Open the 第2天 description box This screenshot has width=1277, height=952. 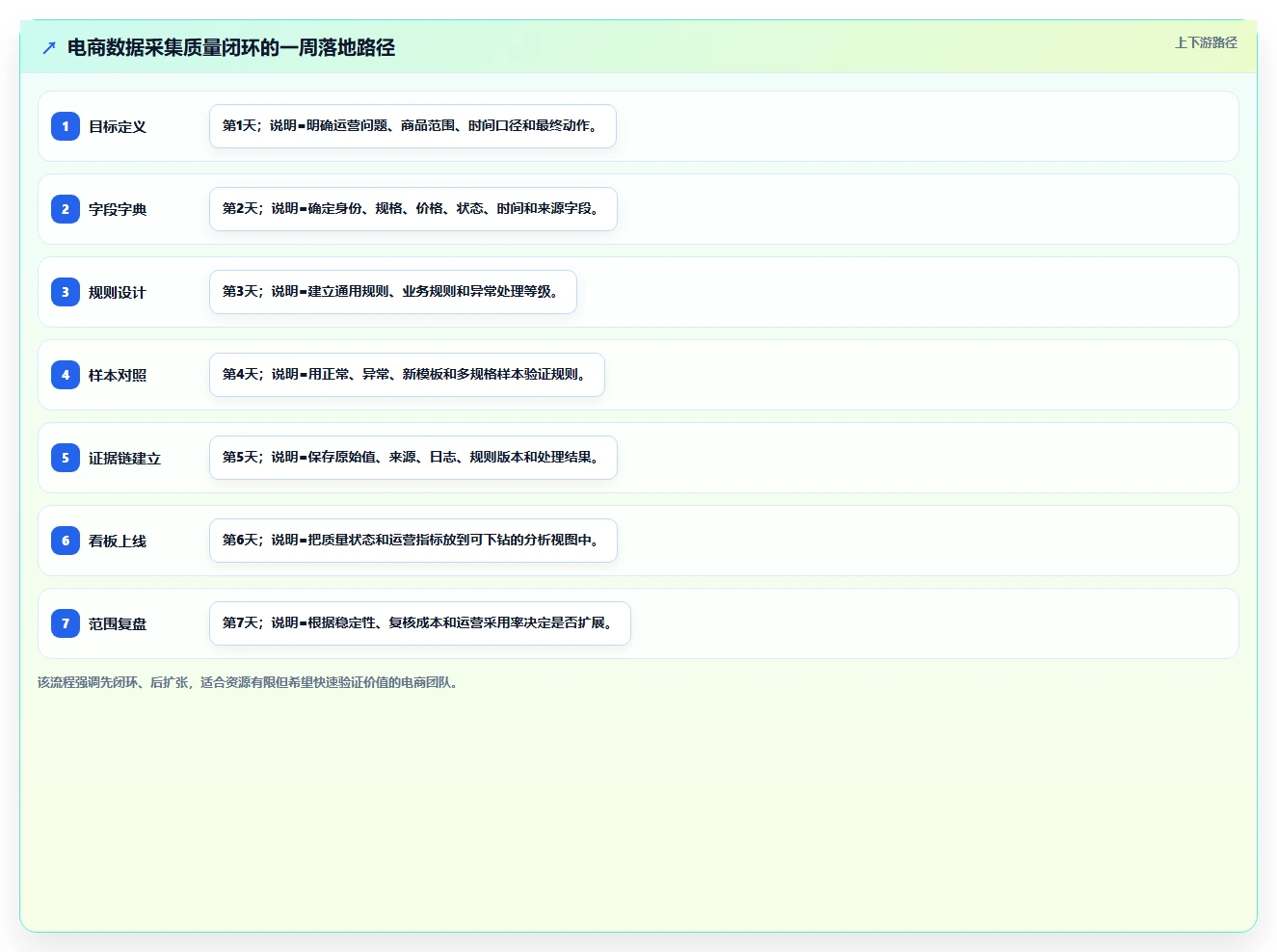pyautogui.click(x=413, y=209)
